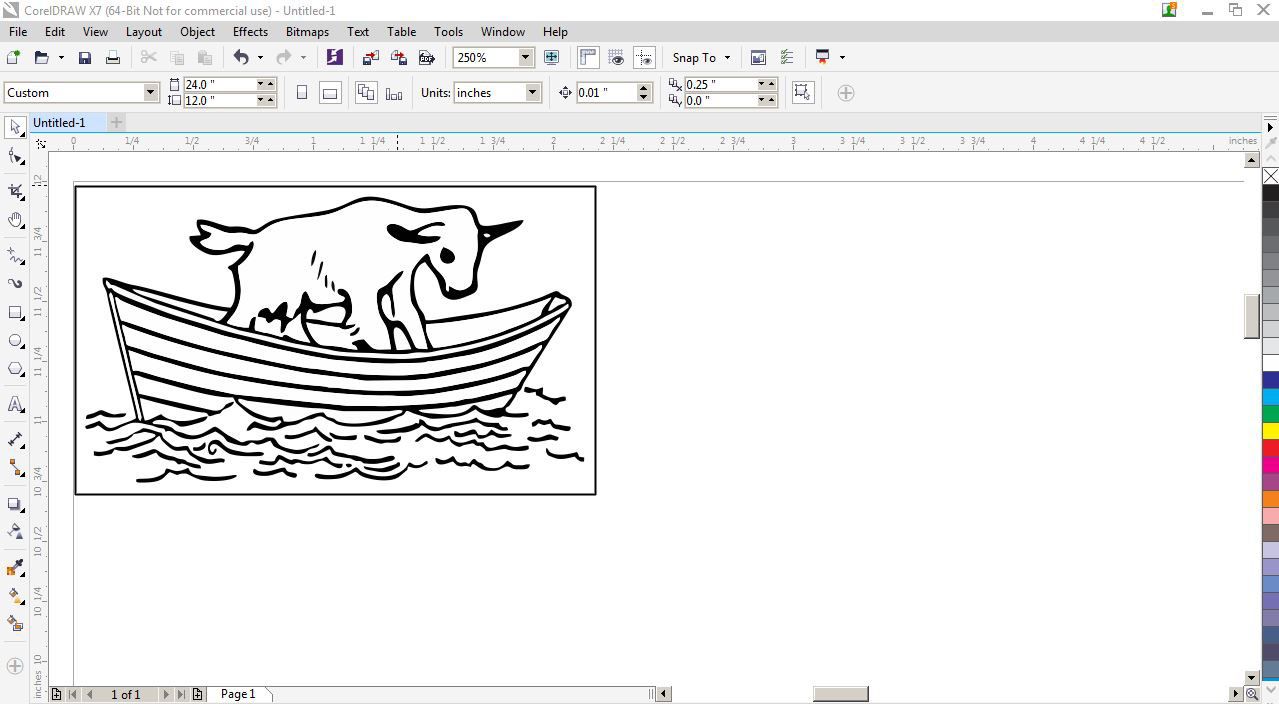This screenshot has width=1279, height=704.
Task: Select the Ellipse tool
Action: point(15,341)
